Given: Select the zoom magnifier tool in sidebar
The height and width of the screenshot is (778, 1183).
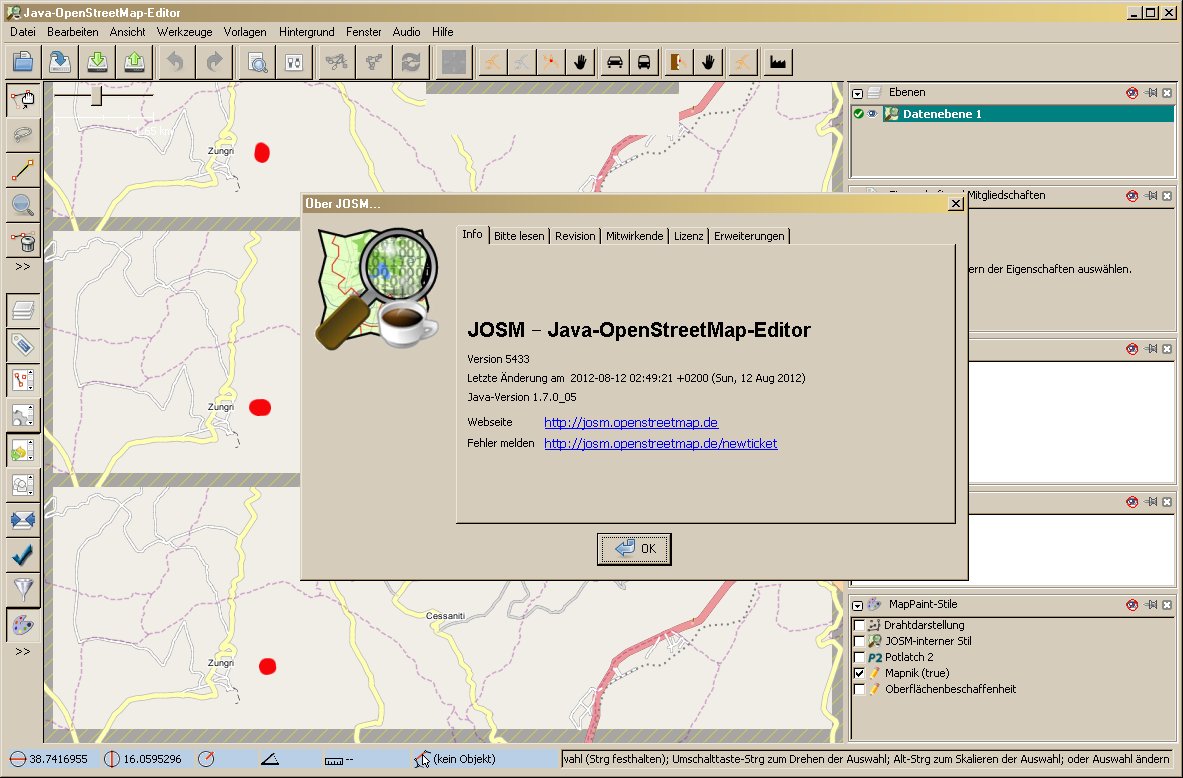Looking at the screenshot, I should (23, 205).
